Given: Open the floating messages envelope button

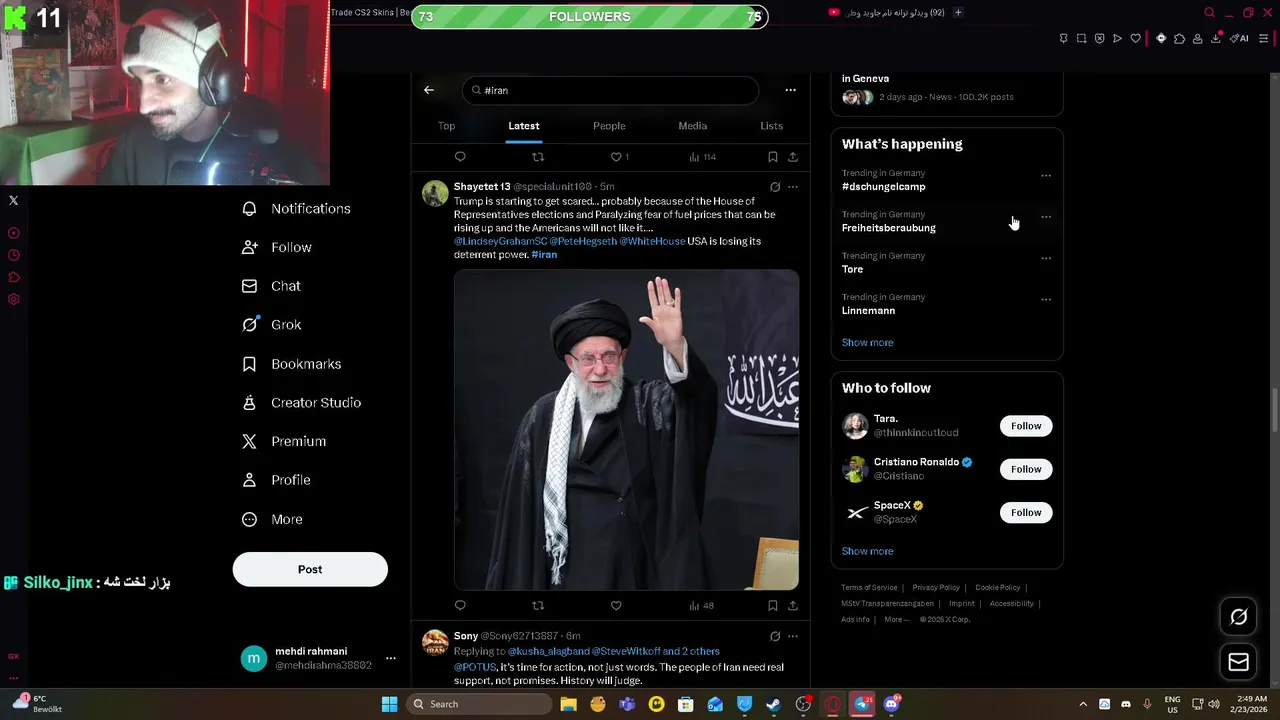Looking at the screenshot, I should pyautogui.click(x=1238, y=662).
